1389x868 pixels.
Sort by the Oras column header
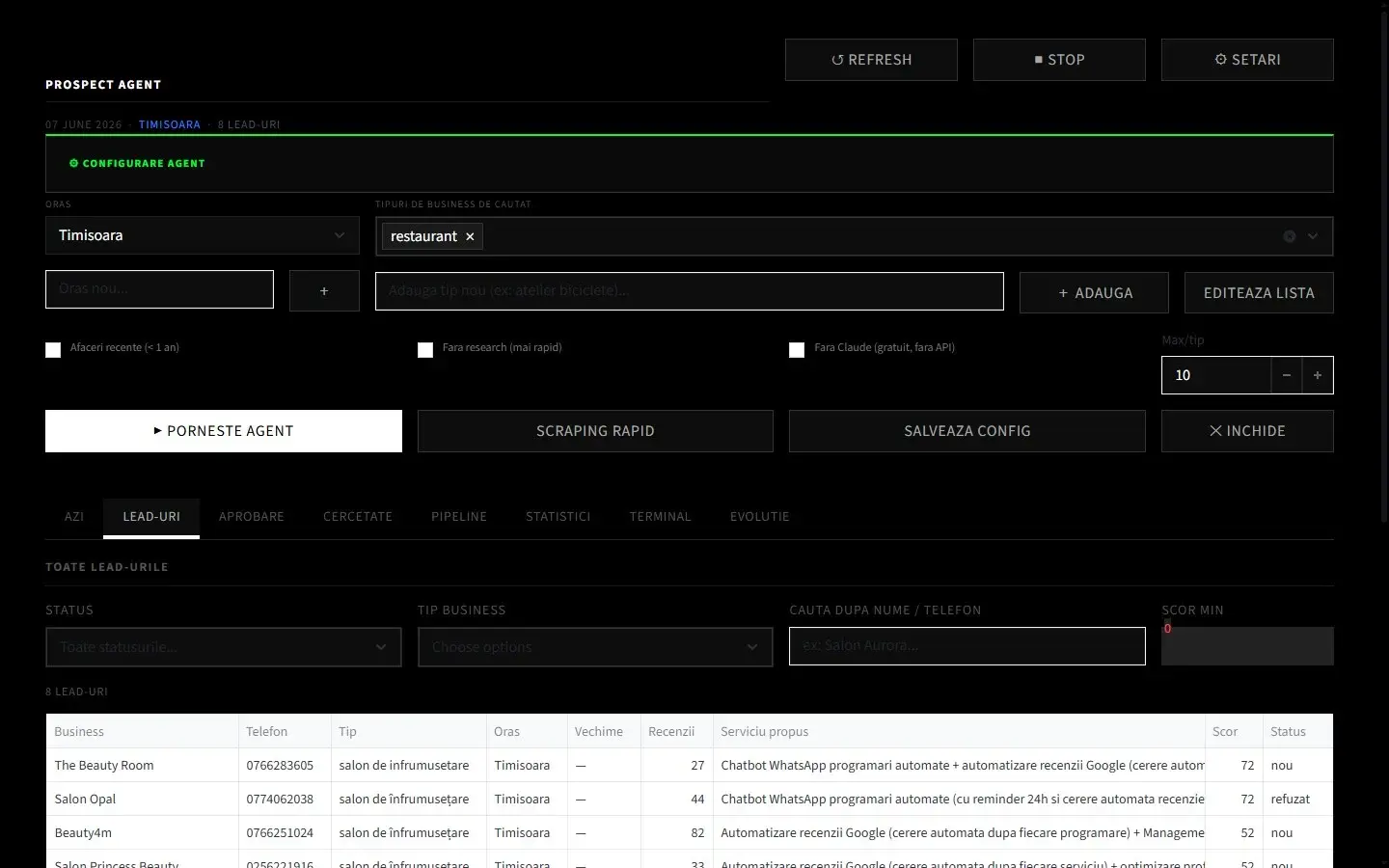coord(527,731)
